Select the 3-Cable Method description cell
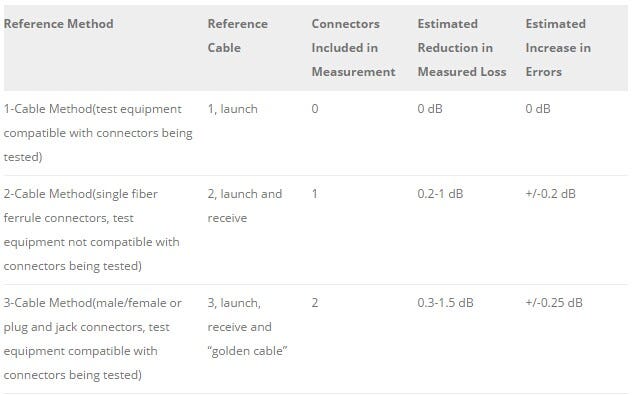The width and height of the screenshot is (633, 395). click(x=93, y=339)
